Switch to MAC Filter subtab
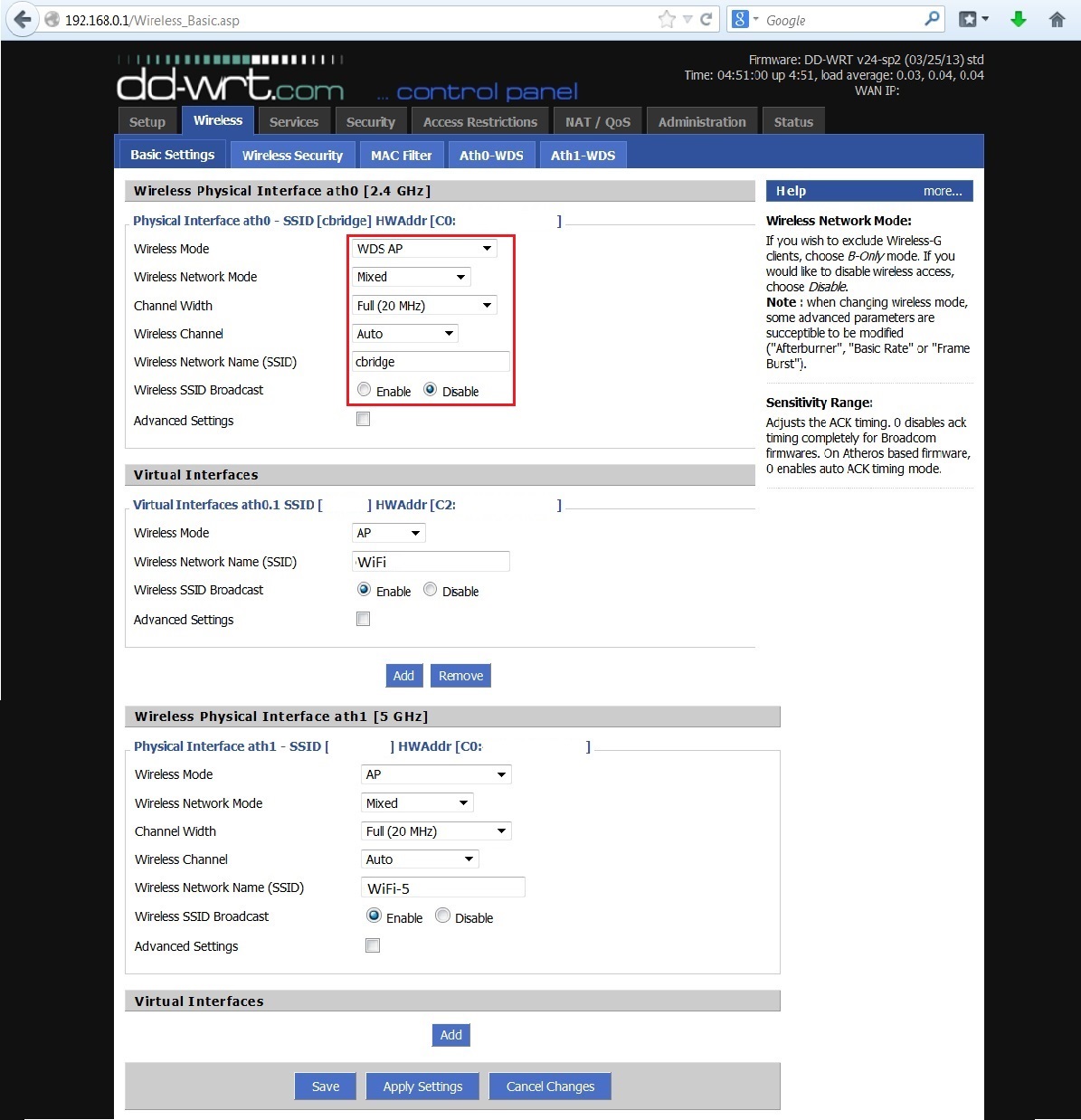The width and height of the screenshot is (1081, 1120). coord(401,156)
